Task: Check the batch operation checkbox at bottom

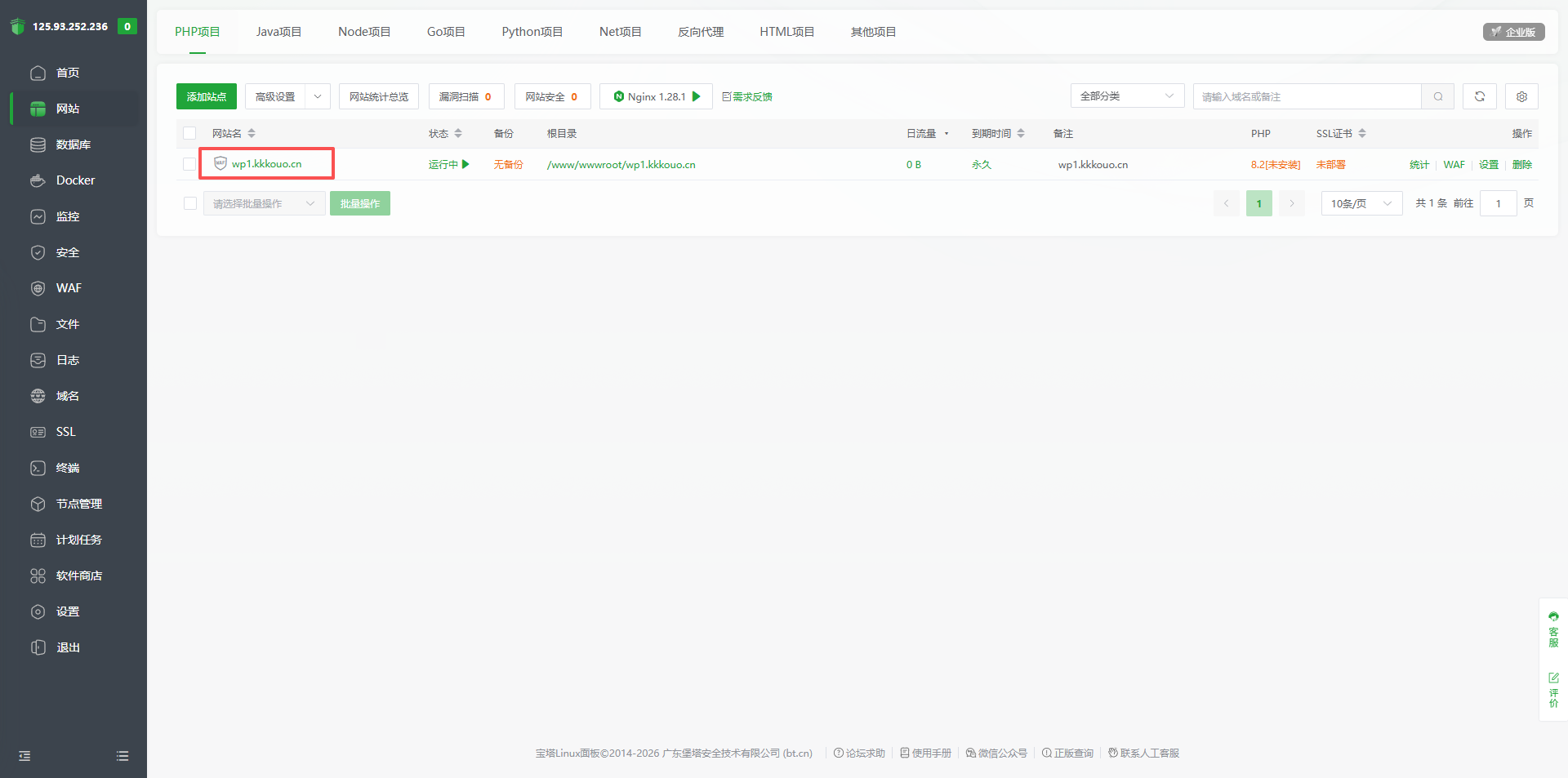Action: 189,203
